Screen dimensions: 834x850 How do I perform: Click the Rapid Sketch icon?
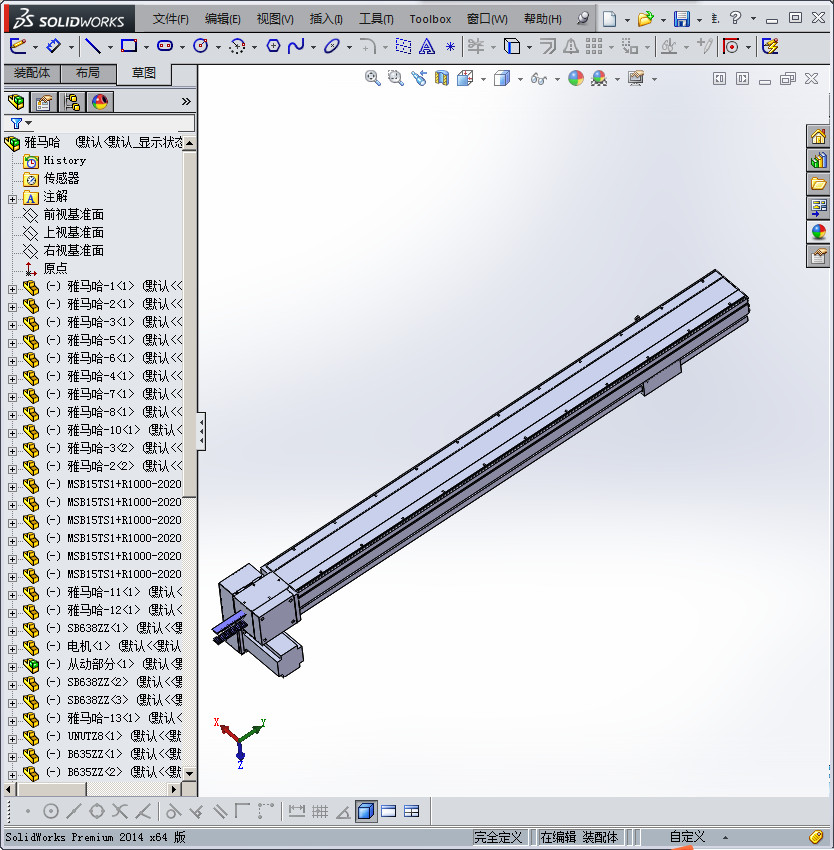pos(770,47)
